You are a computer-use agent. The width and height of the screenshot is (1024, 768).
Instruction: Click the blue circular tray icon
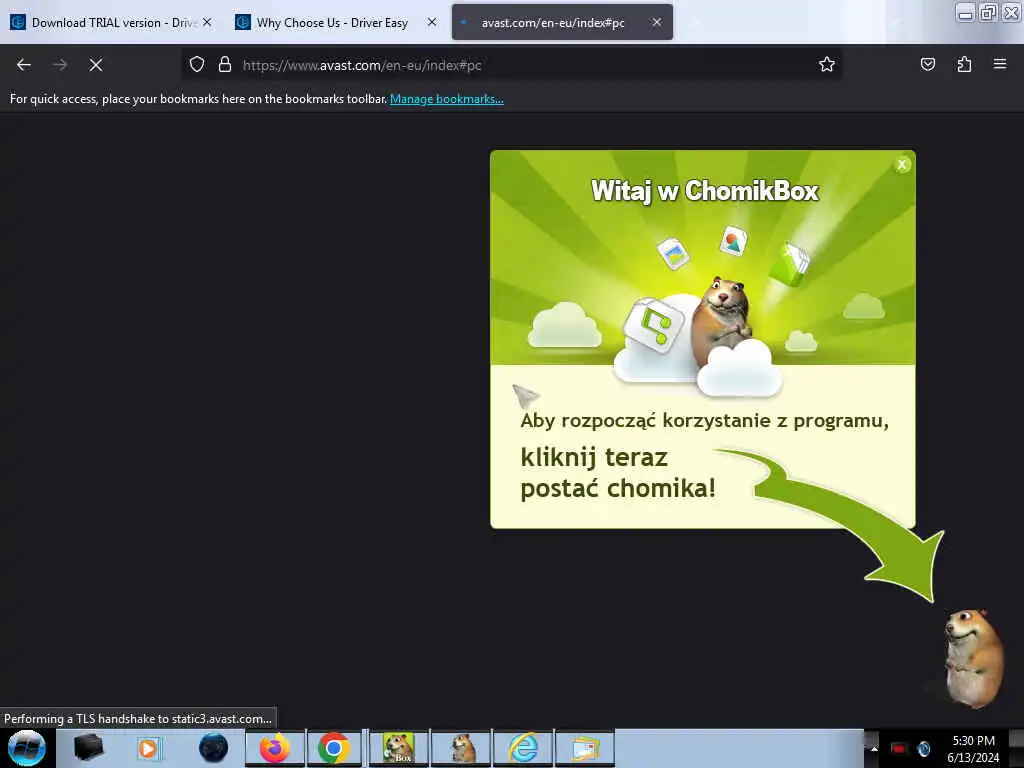tap(923, 749)
